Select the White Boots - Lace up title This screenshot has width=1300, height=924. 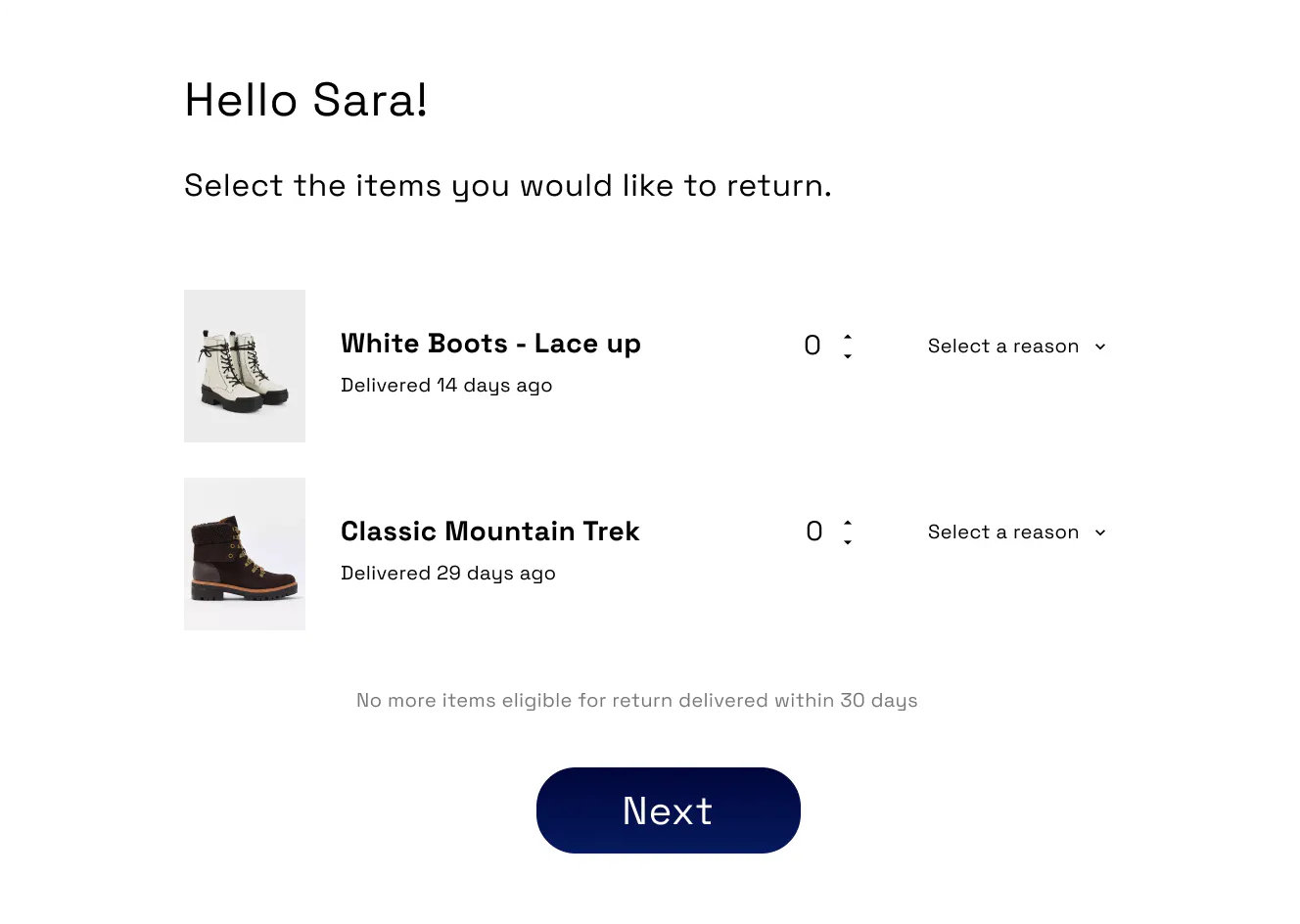[490, 344]
